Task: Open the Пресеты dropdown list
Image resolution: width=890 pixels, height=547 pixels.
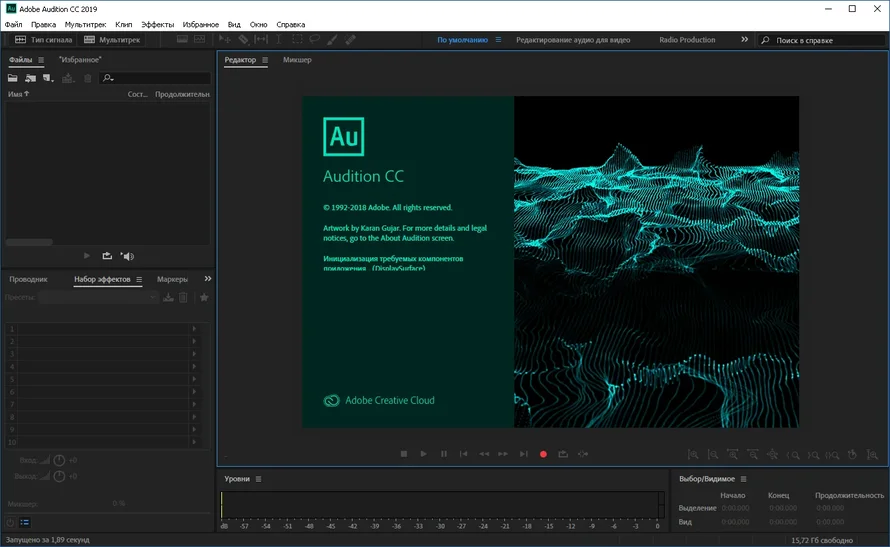Action: (98, 297)
